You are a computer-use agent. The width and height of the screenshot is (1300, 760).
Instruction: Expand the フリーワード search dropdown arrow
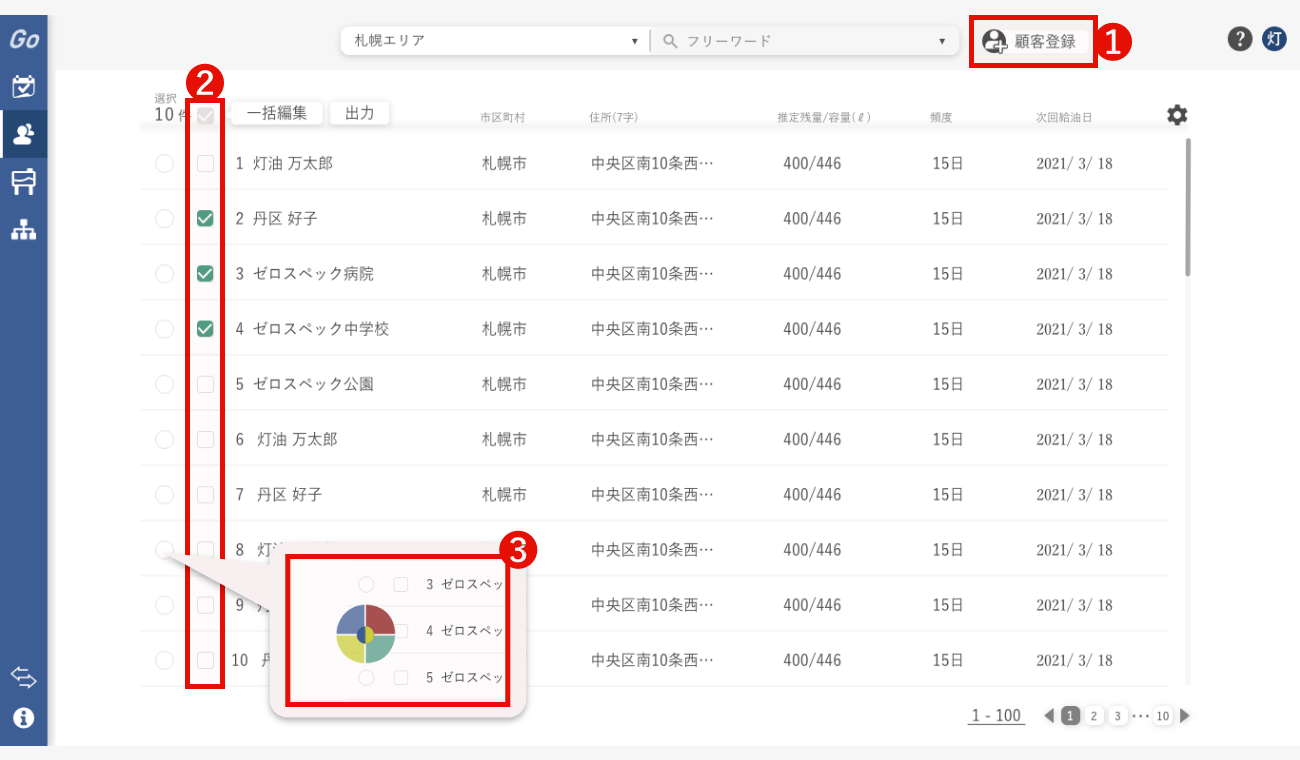point(942,42)
